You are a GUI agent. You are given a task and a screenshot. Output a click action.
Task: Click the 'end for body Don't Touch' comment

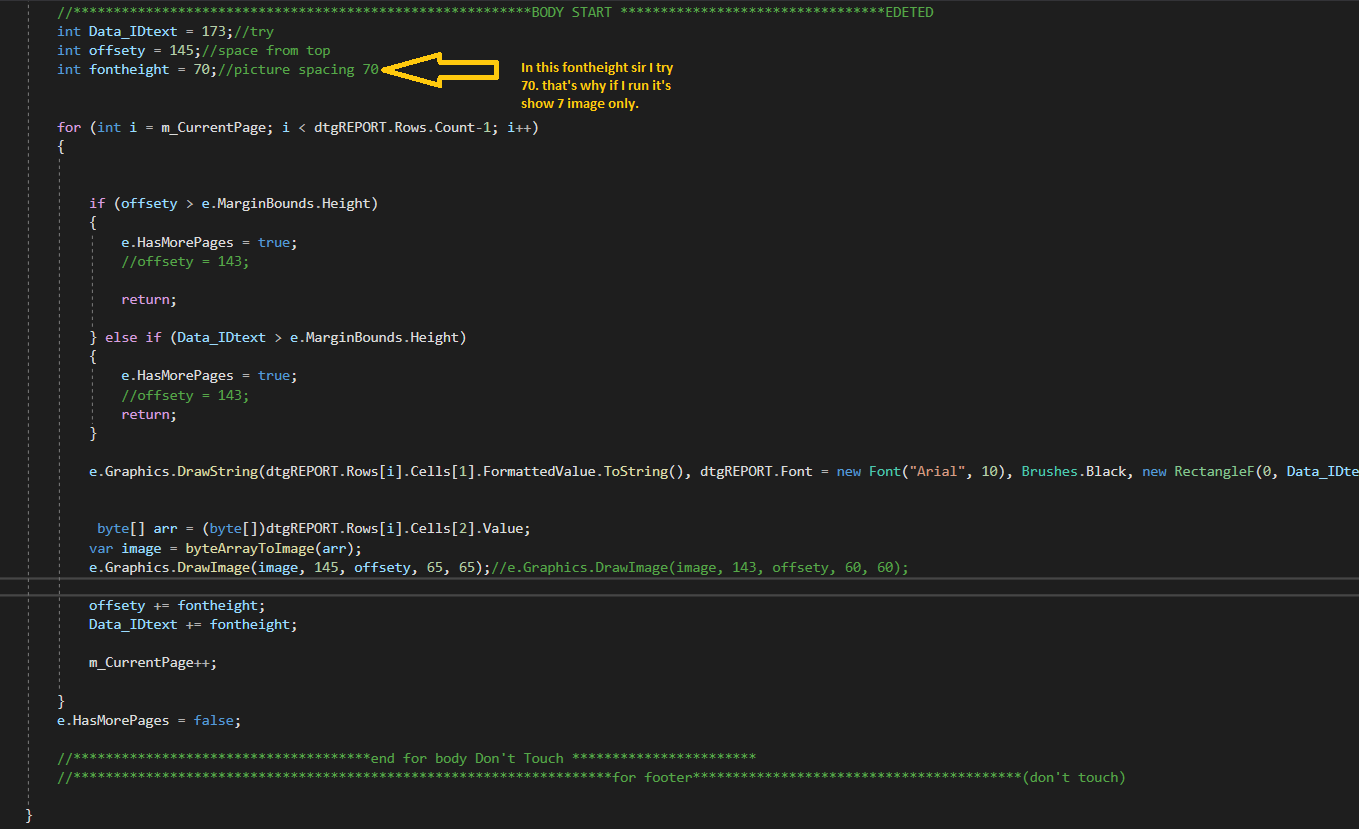pyautogui.click(x=467, y=758)
